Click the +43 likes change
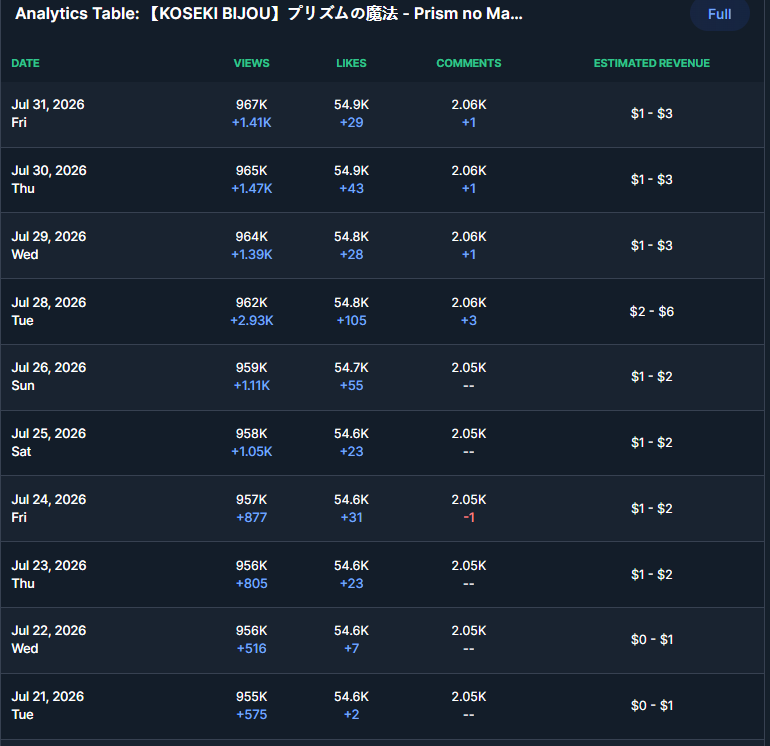Screen dimensions: 770x746 (352, 189)
